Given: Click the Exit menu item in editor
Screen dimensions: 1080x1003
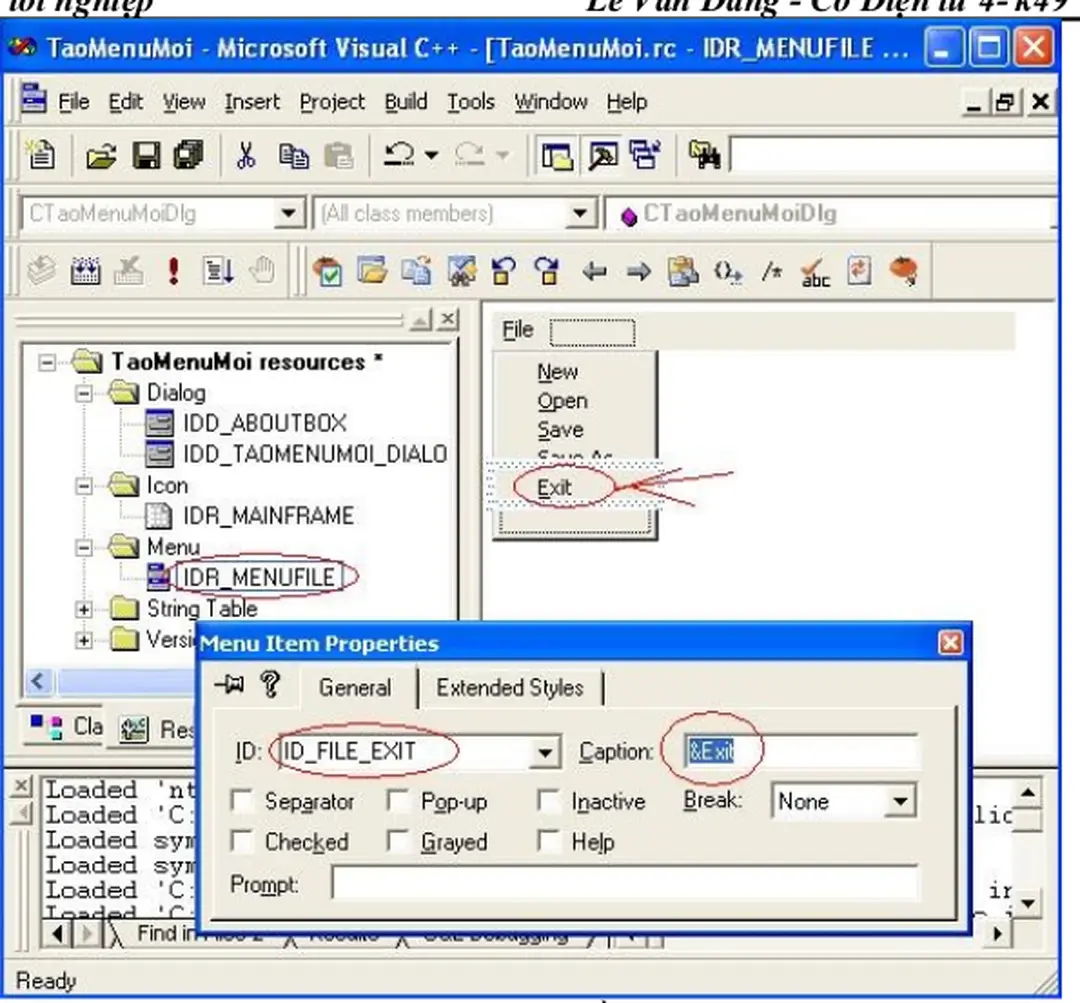Looking at the screenshot, I should point(554,488).
